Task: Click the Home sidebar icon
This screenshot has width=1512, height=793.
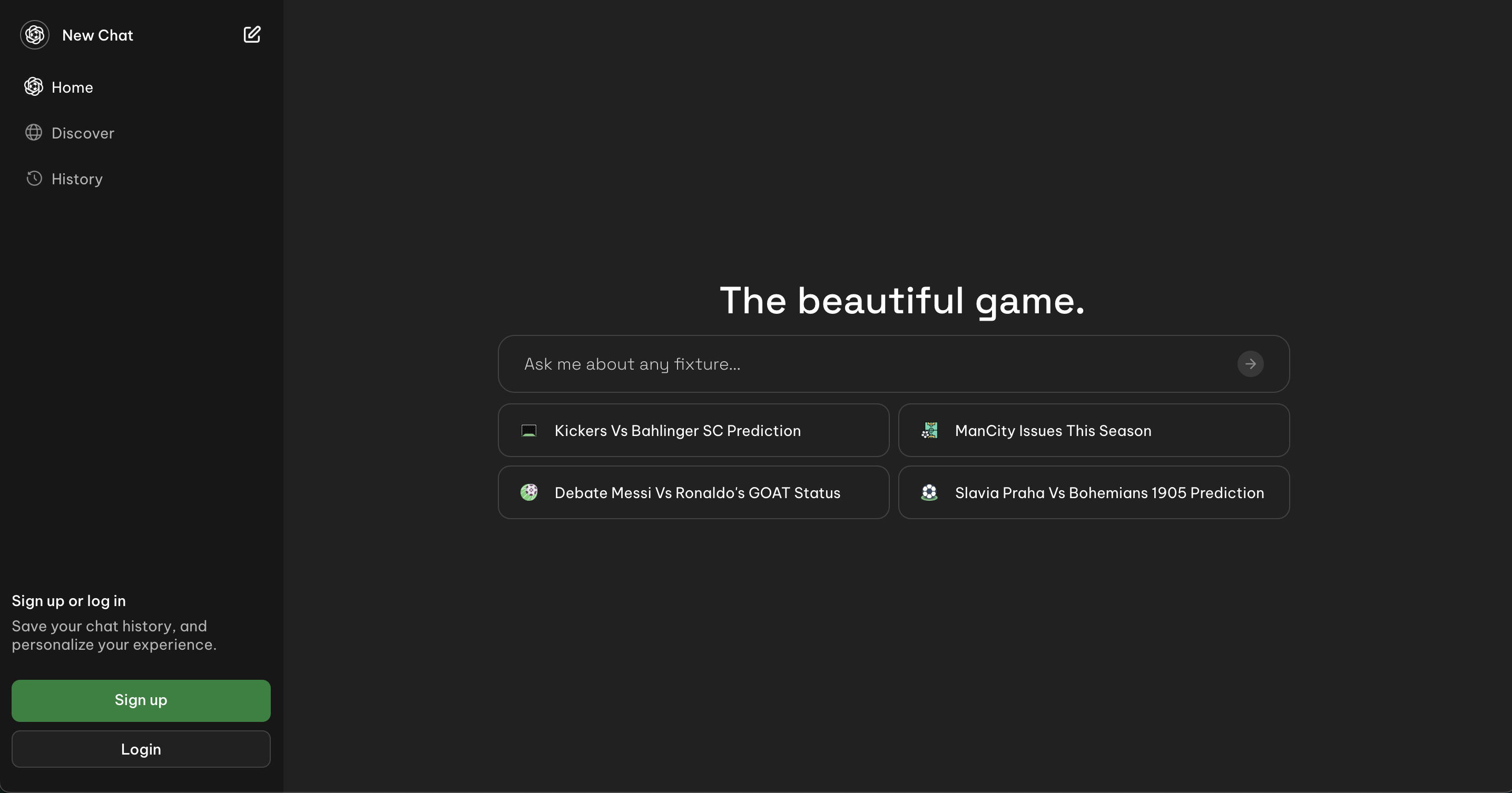Action: (34, 87)
